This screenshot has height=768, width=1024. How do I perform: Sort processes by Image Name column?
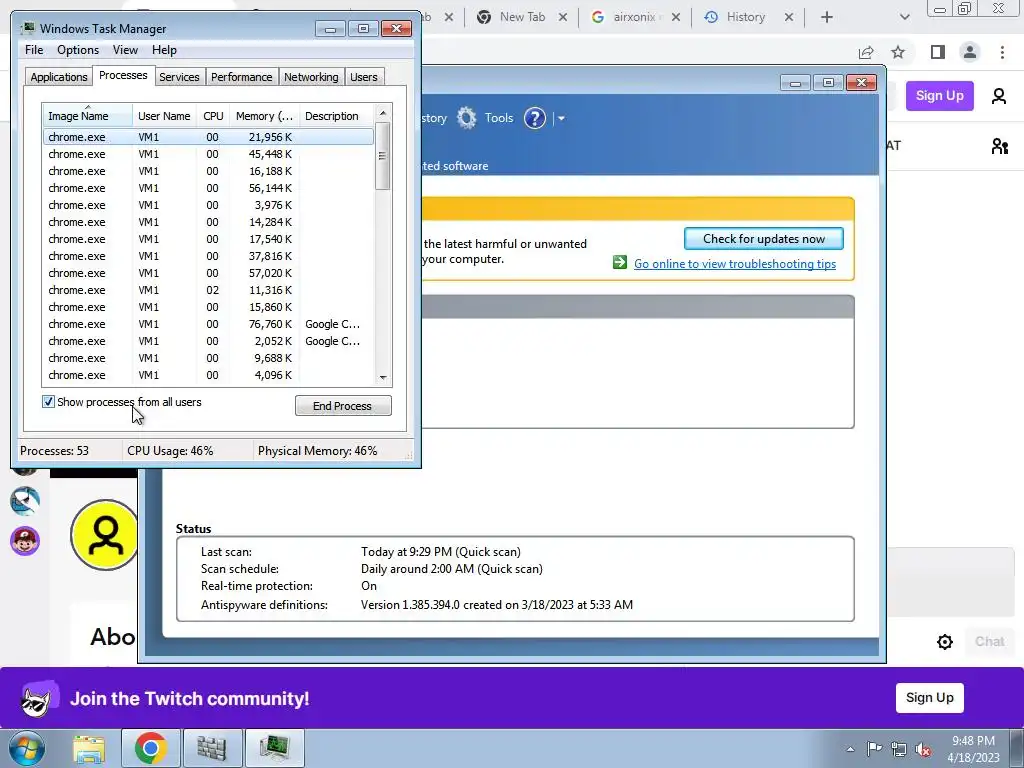[88, 116]
